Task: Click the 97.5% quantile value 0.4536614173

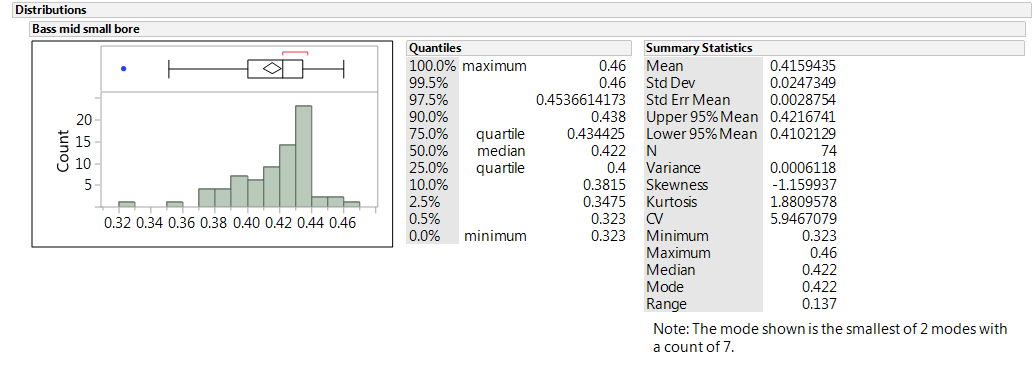Action: 581,101
